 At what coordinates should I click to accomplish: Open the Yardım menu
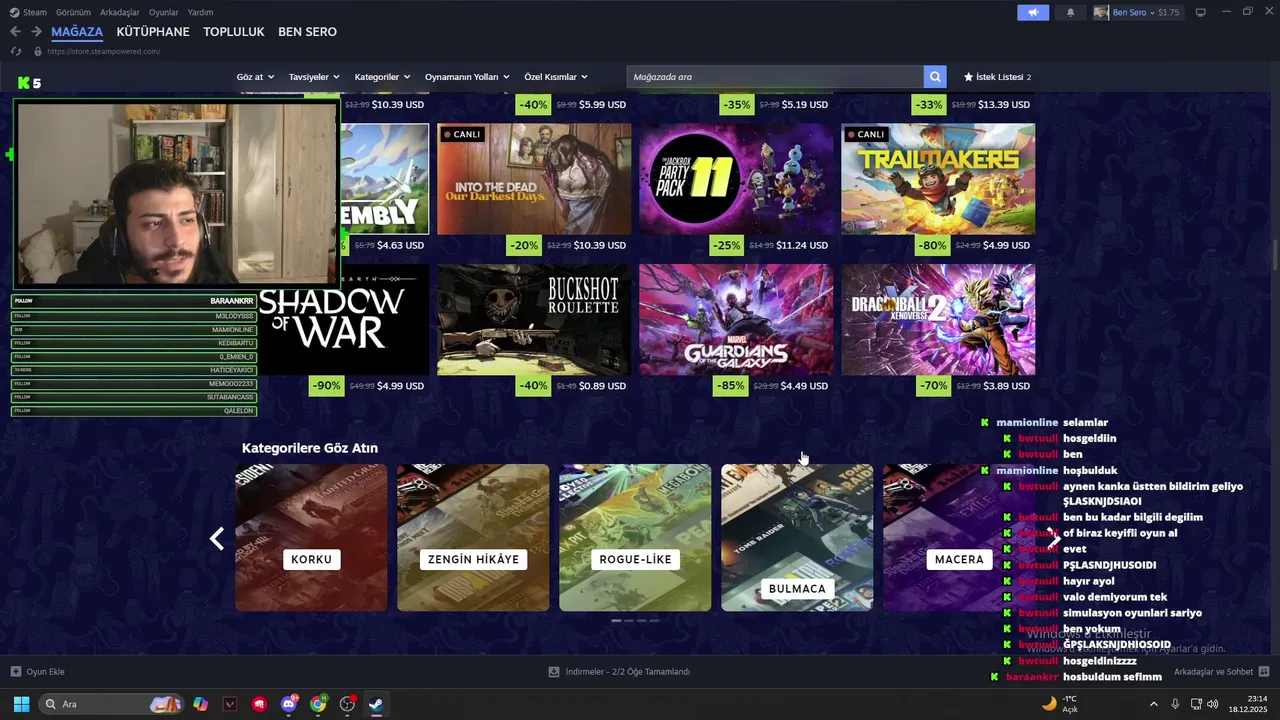pyautogui.click(x=201, y=12)
